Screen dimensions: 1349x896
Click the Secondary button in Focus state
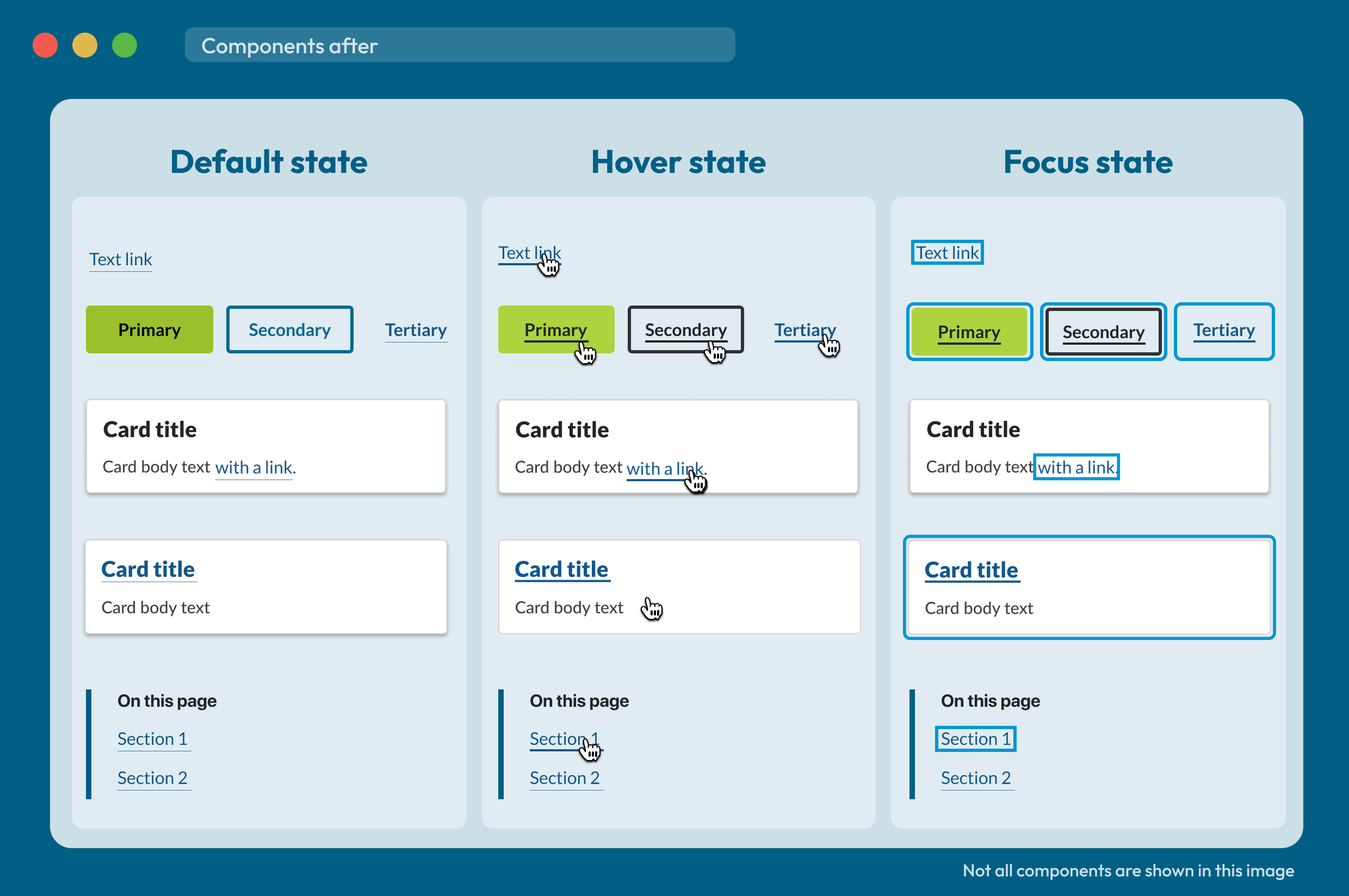(1100, 330)
